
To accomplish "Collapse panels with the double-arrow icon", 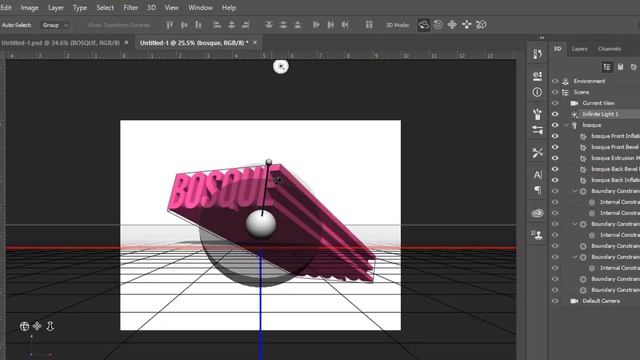I will [x=542, y=38].
